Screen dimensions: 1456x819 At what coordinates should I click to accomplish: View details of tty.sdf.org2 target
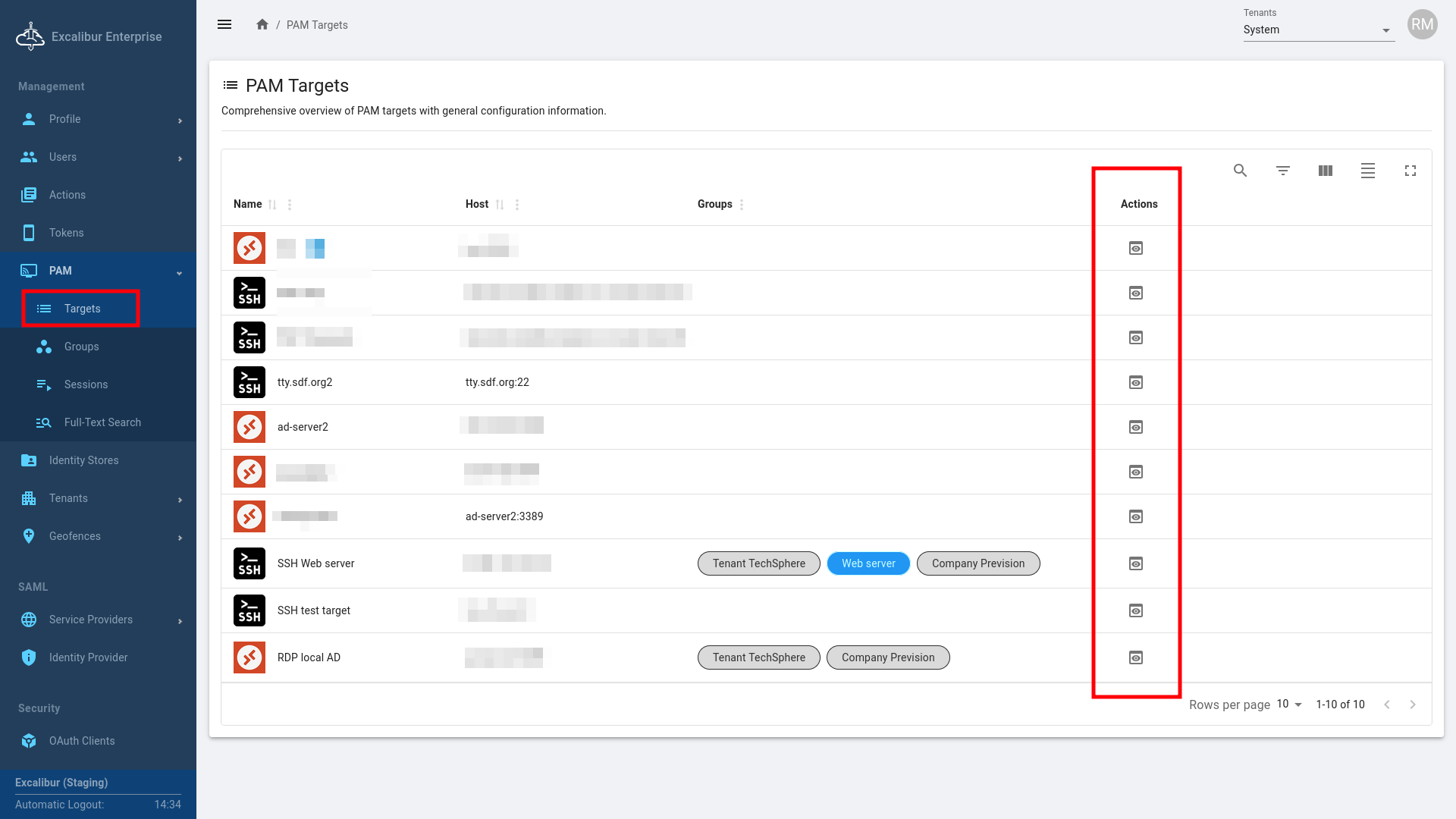coord(1135,382)
